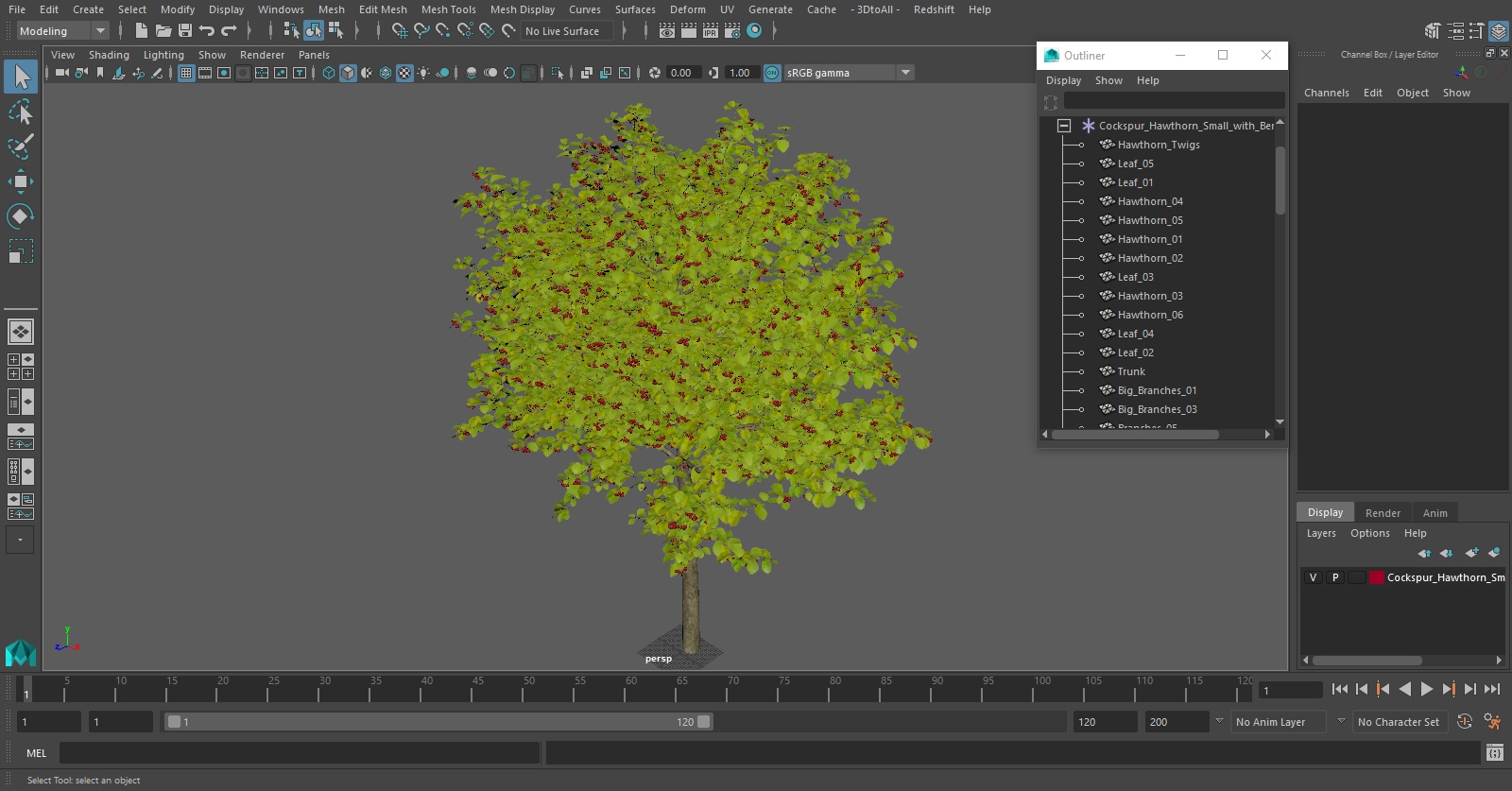Activate the Rotate tool
Screen dimensions: 1512x791
(x=21, y=216)
